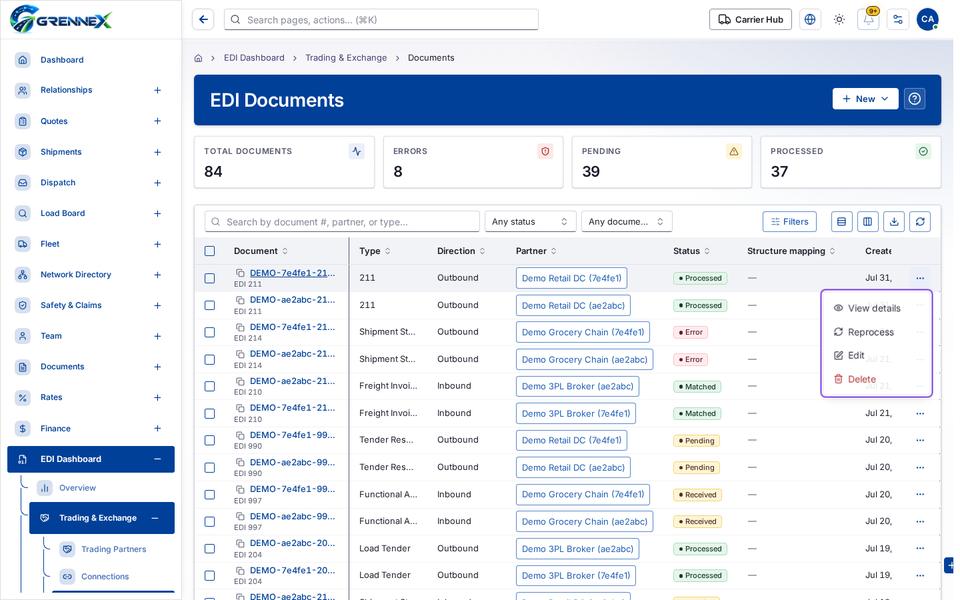
Task: Select checkbox for DEMO-ae2abc EDI 211 row
Action: pyautogui.click(x=209, y=305)
